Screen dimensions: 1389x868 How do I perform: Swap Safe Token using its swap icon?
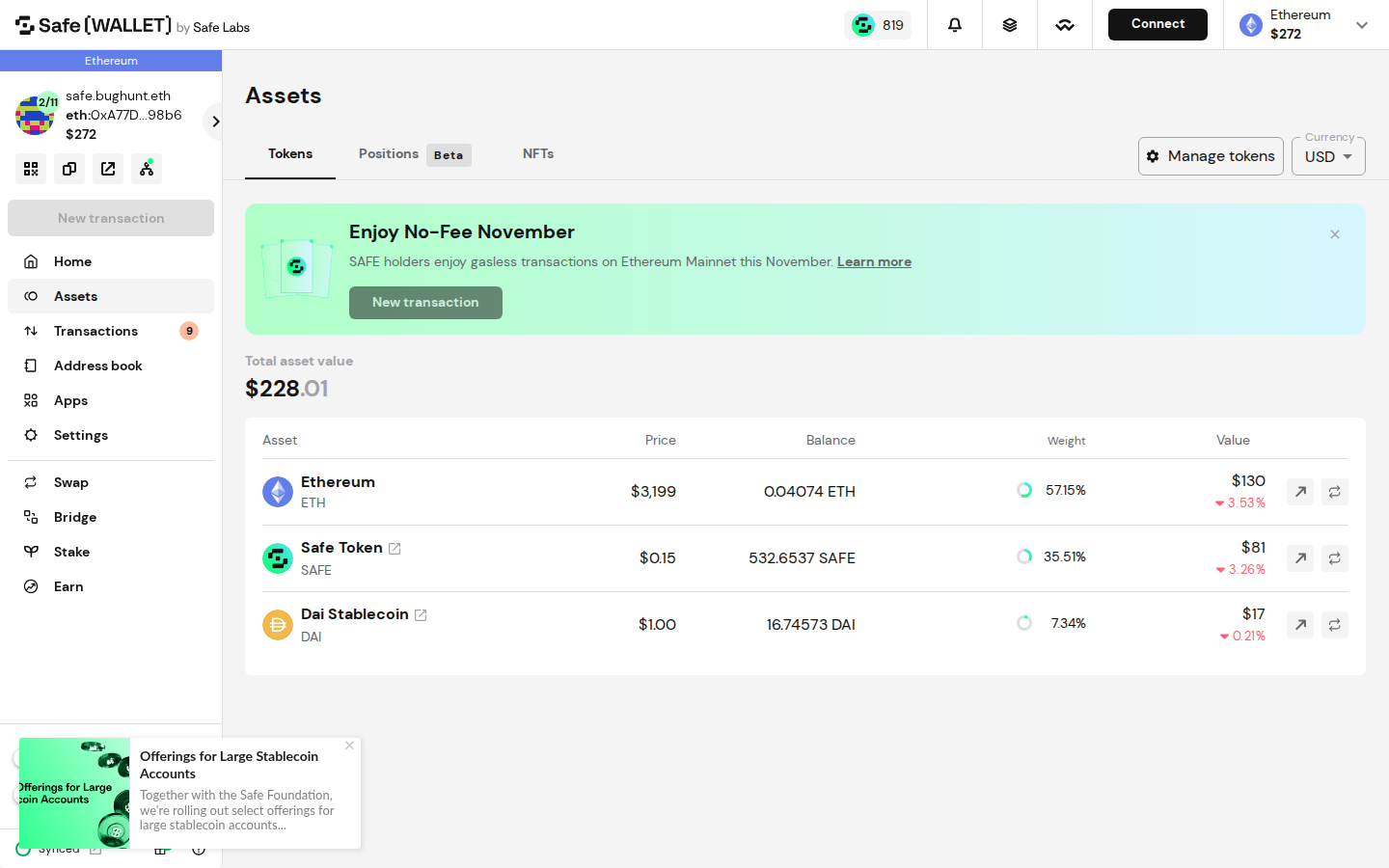point(1335,558)
